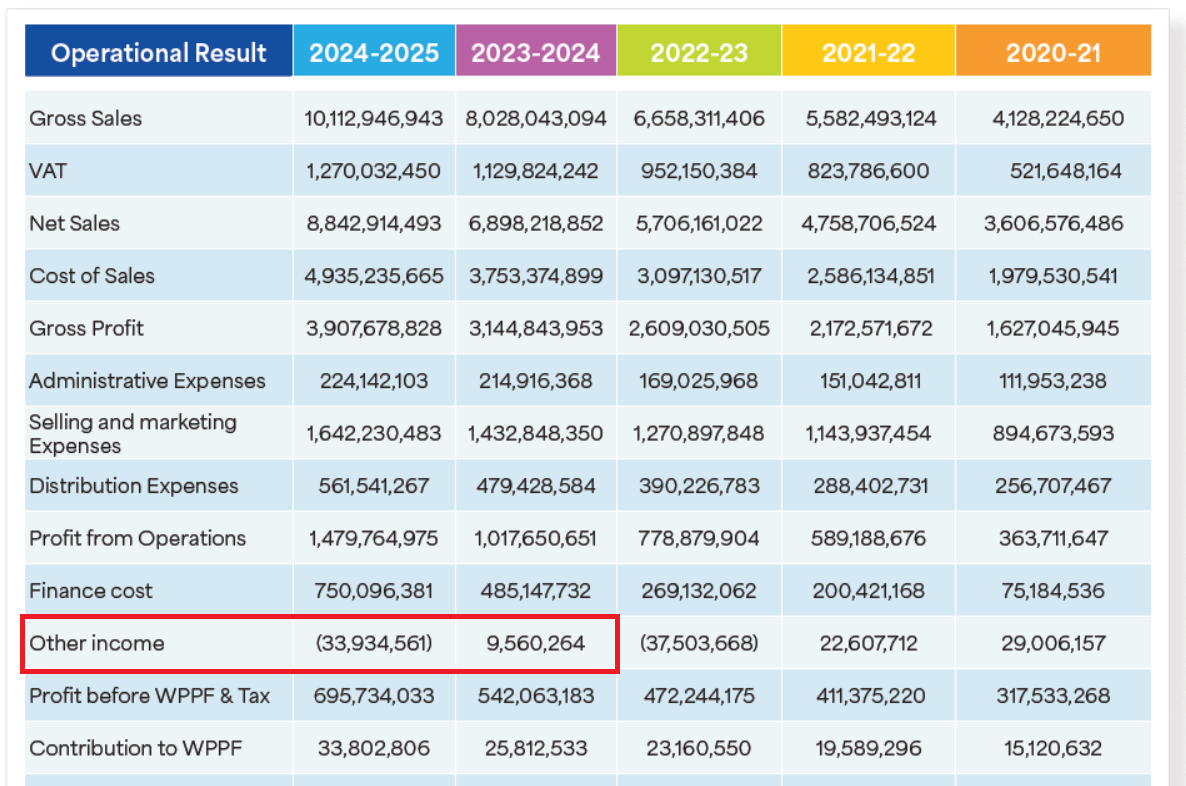Select the orange 2020-21 column header
Screen dimensions: 1186x786
(1053, 52)
